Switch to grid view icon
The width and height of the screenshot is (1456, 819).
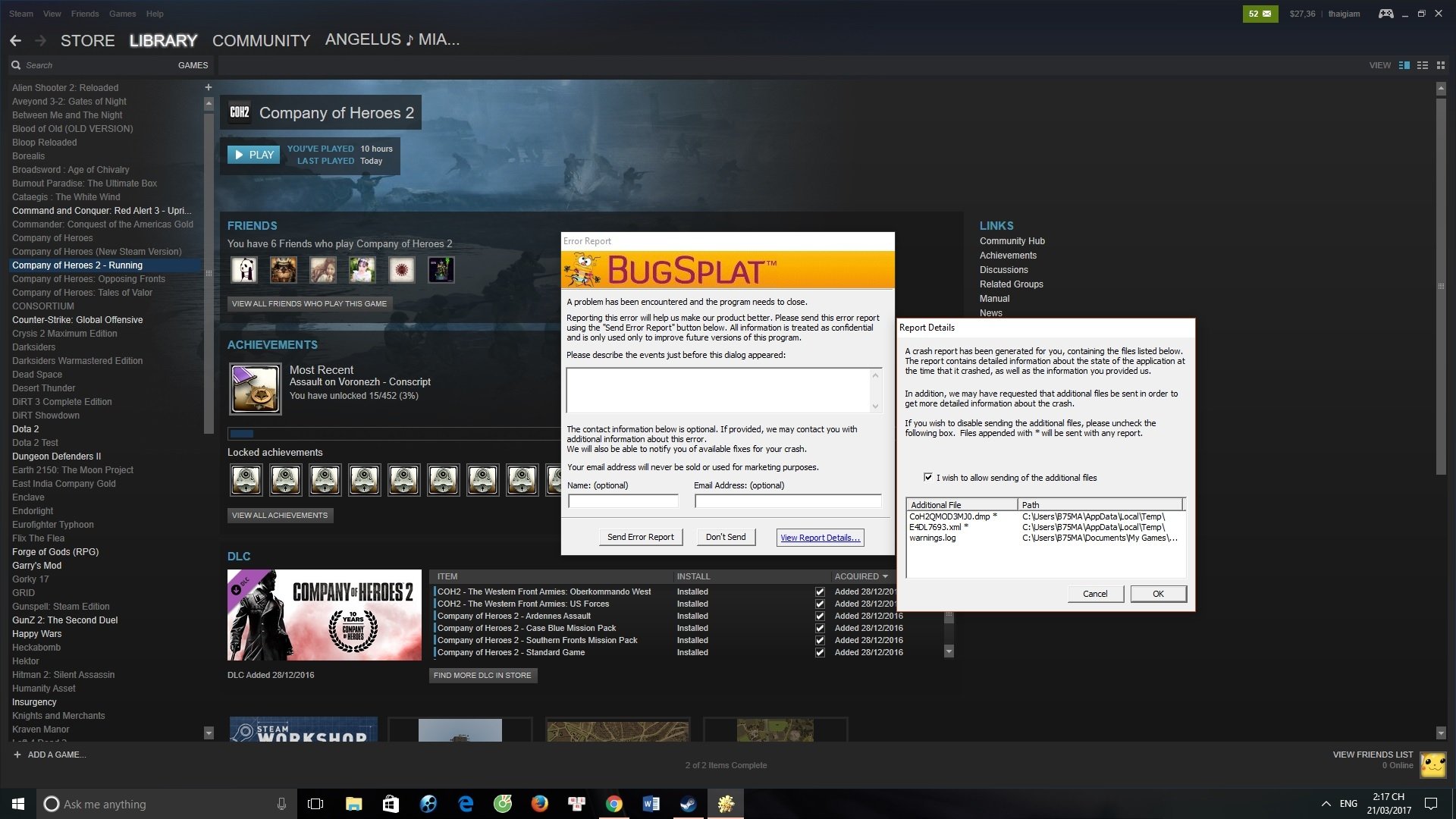(x=1441, y=65)
